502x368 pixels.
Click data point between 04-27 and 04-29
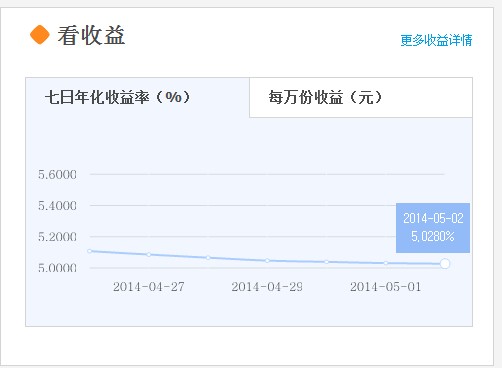(208, 258)
